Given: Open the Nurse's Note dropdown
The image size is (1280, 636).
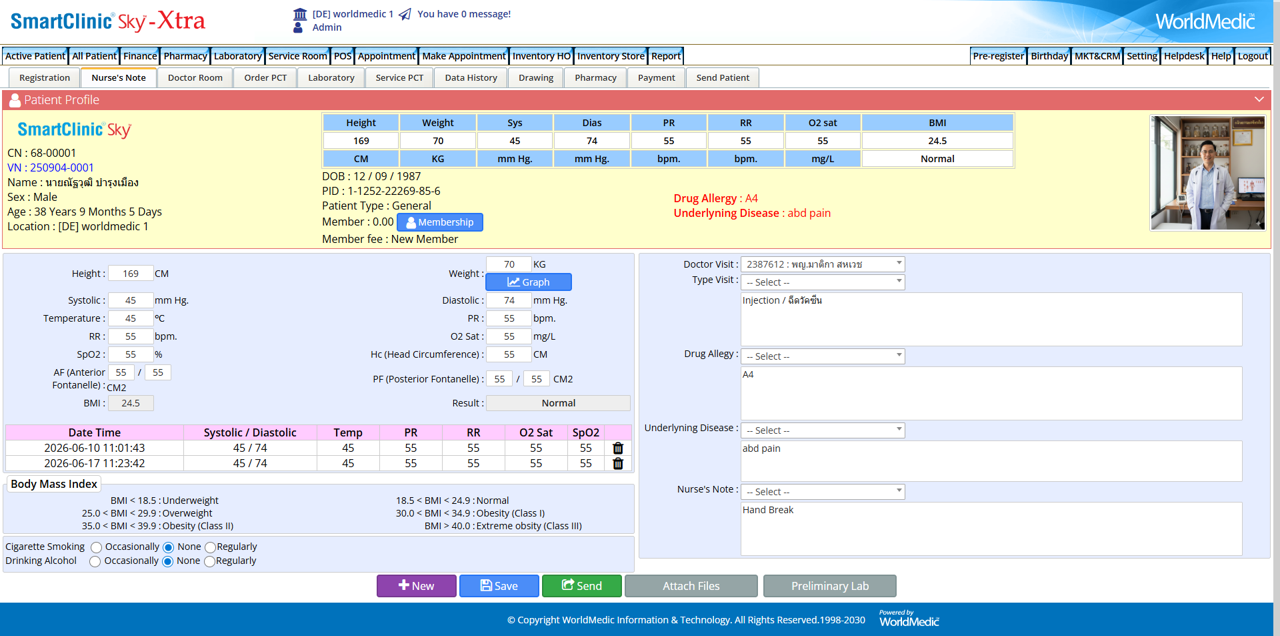Looking at the screenshot, I should [822, 492].
